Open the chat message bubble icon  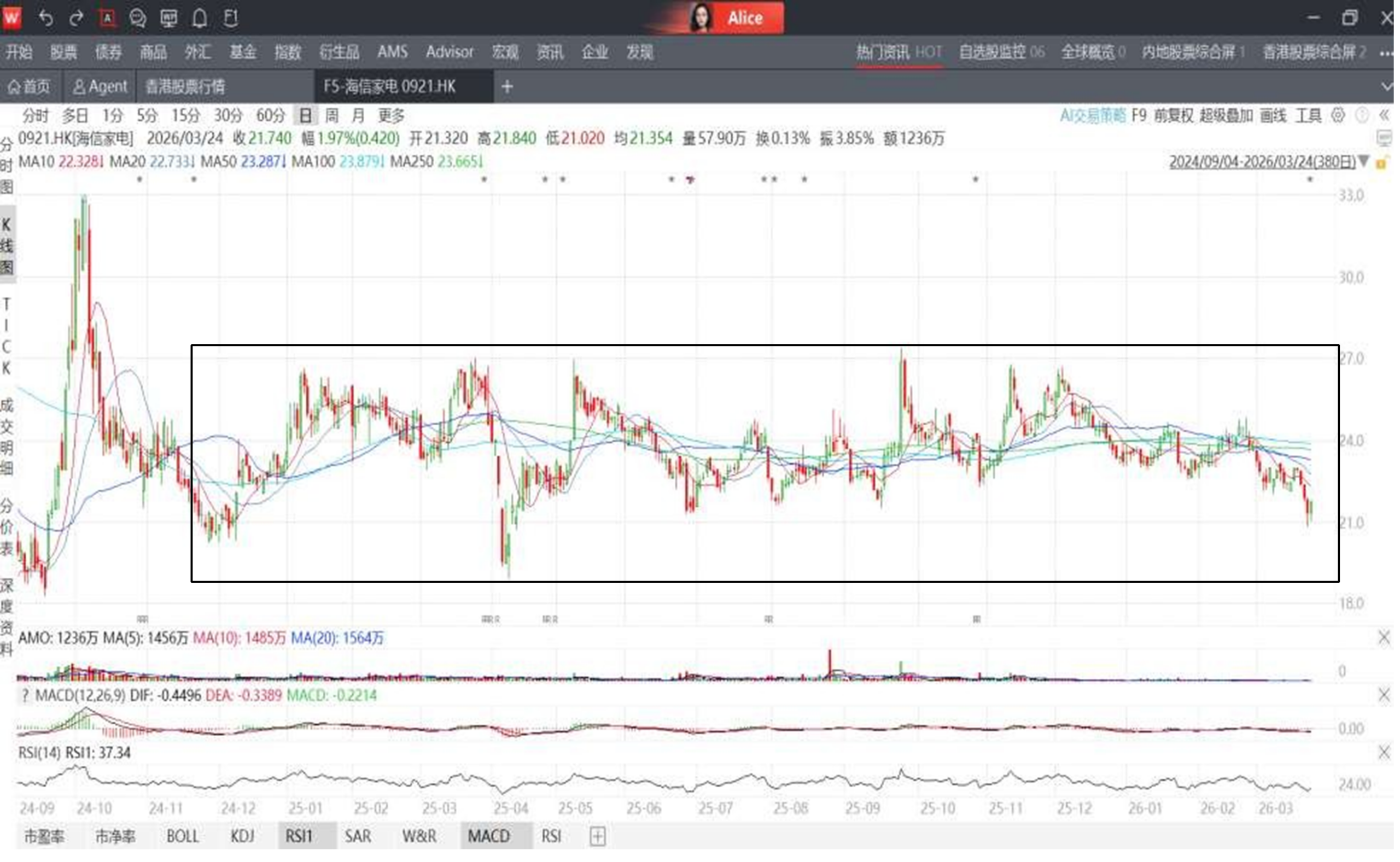pyautogui.click(x=137, y=18)
